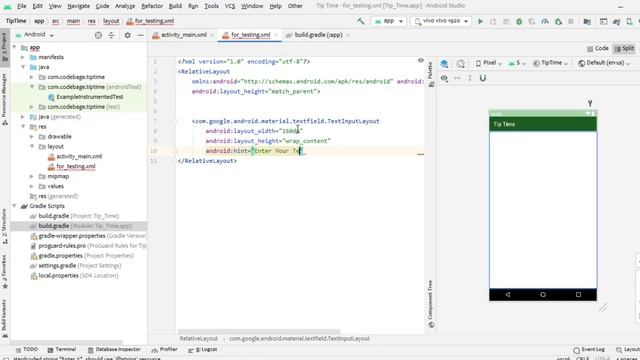Expand the values folder
640x360 pixels.
32,186
